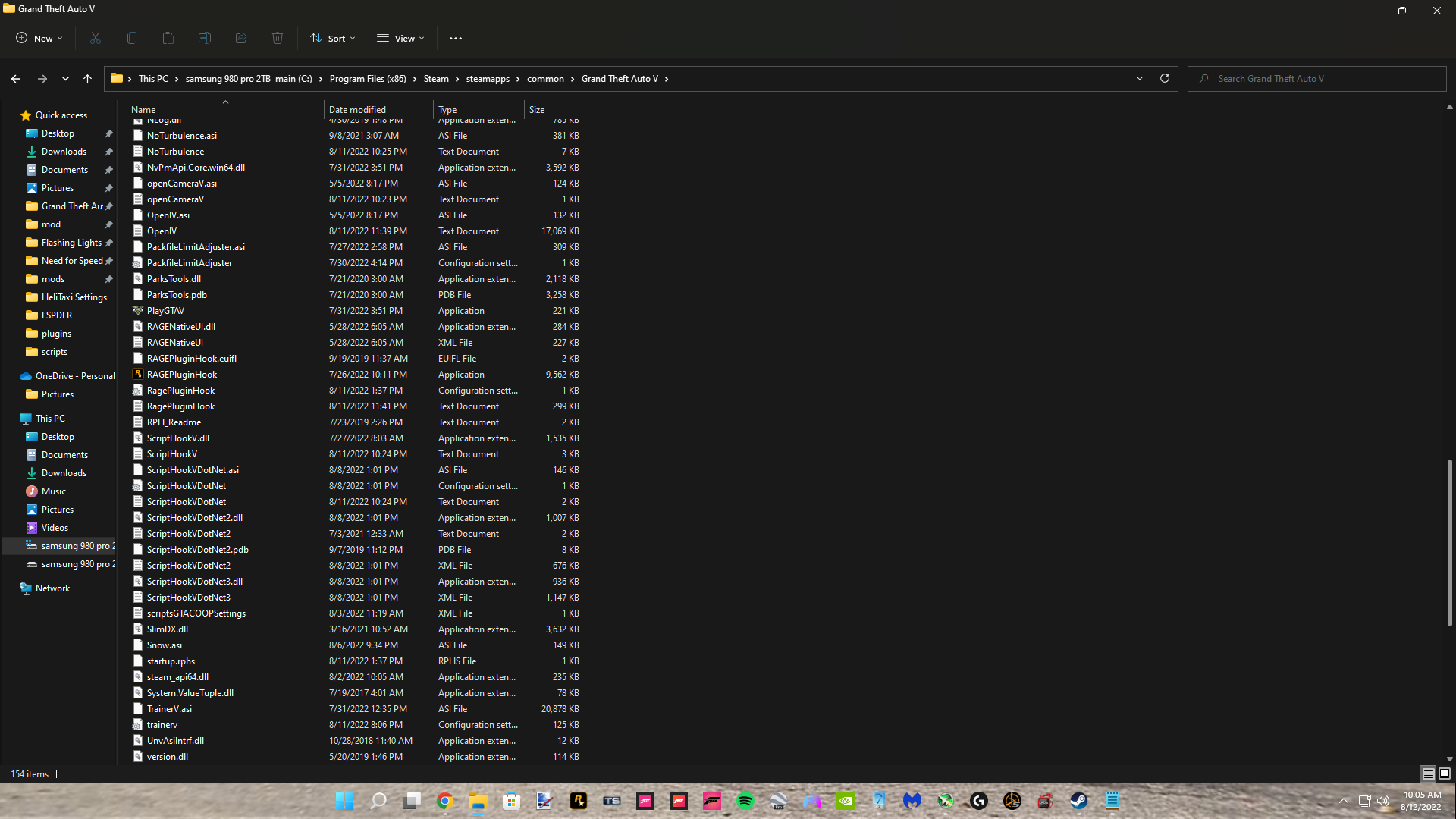
Task: Go up one folder level
Action: click(x=87, y=79)
